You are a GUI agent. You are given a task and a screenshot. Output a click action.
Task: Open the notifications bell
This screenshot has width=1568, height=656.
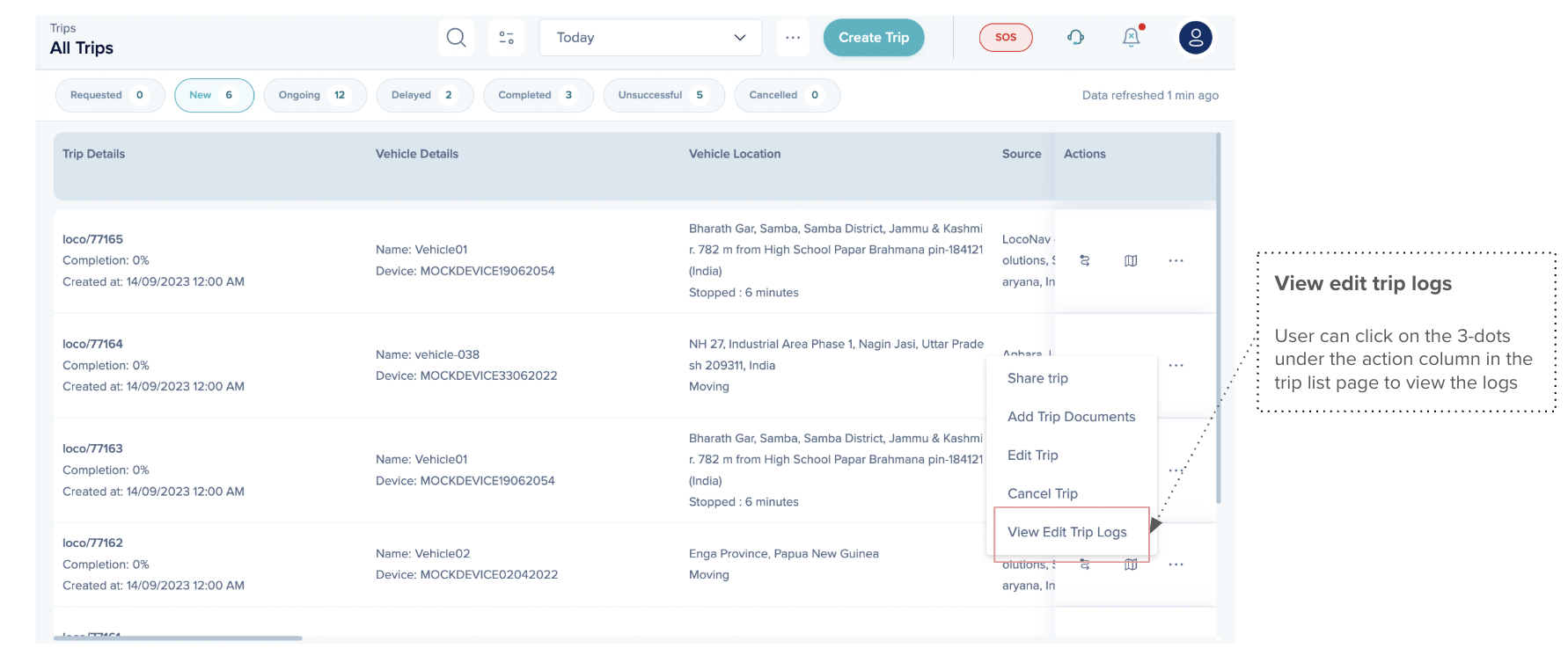(x=1131, y=37)
